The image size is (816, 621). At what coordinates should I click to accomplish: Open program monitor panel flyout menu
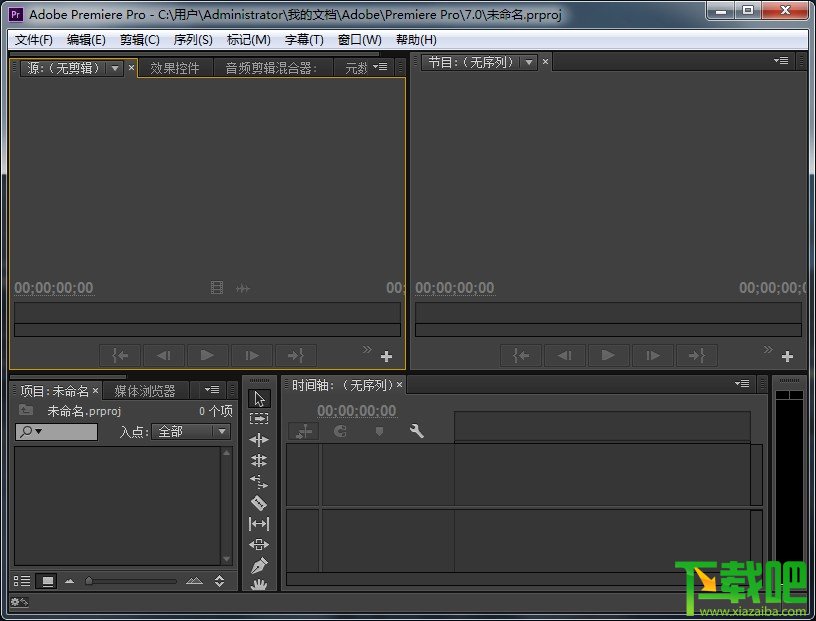click(781, 60)
